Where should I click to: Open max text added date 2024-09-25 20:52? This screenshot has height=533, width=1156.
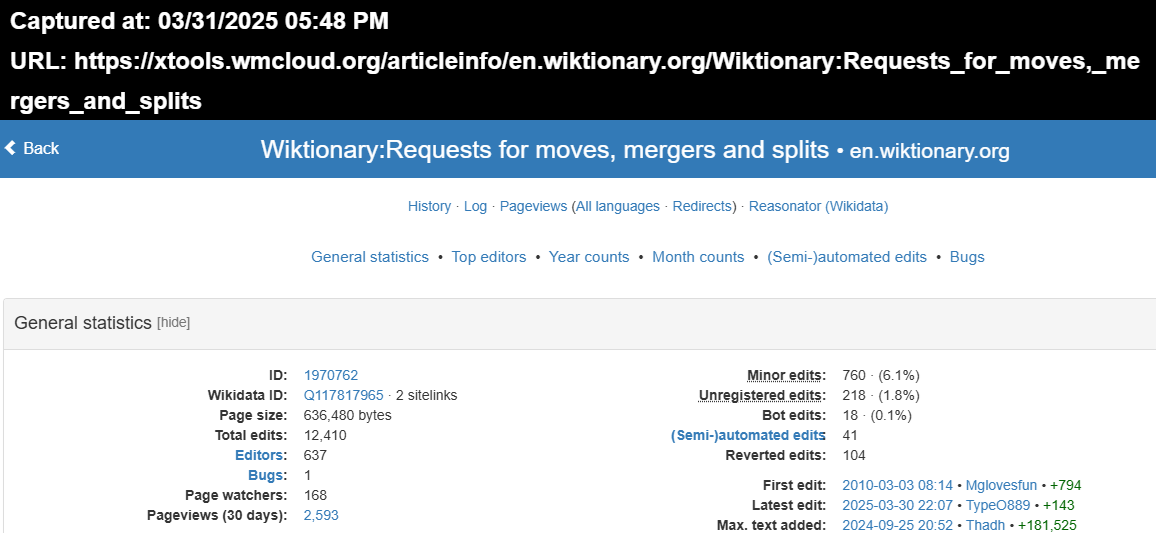[x=897, y=526]
